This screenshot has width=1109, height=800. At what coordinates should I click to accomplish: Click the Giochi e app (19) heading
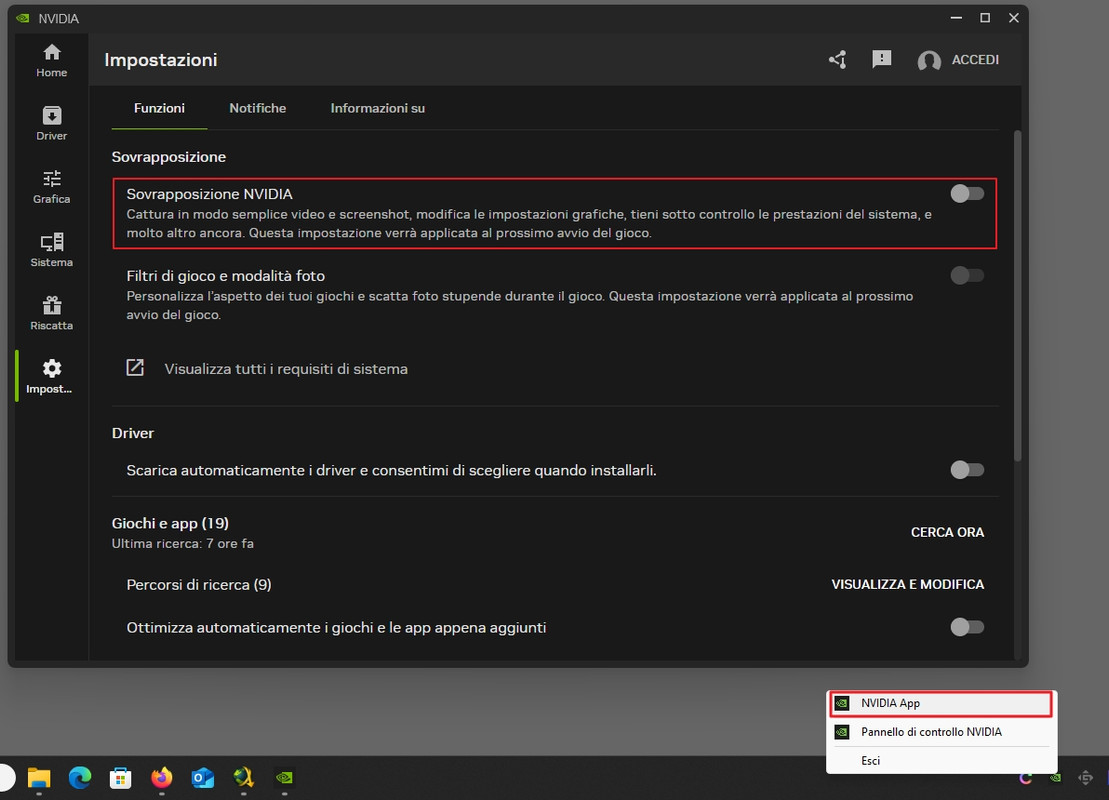170,523
